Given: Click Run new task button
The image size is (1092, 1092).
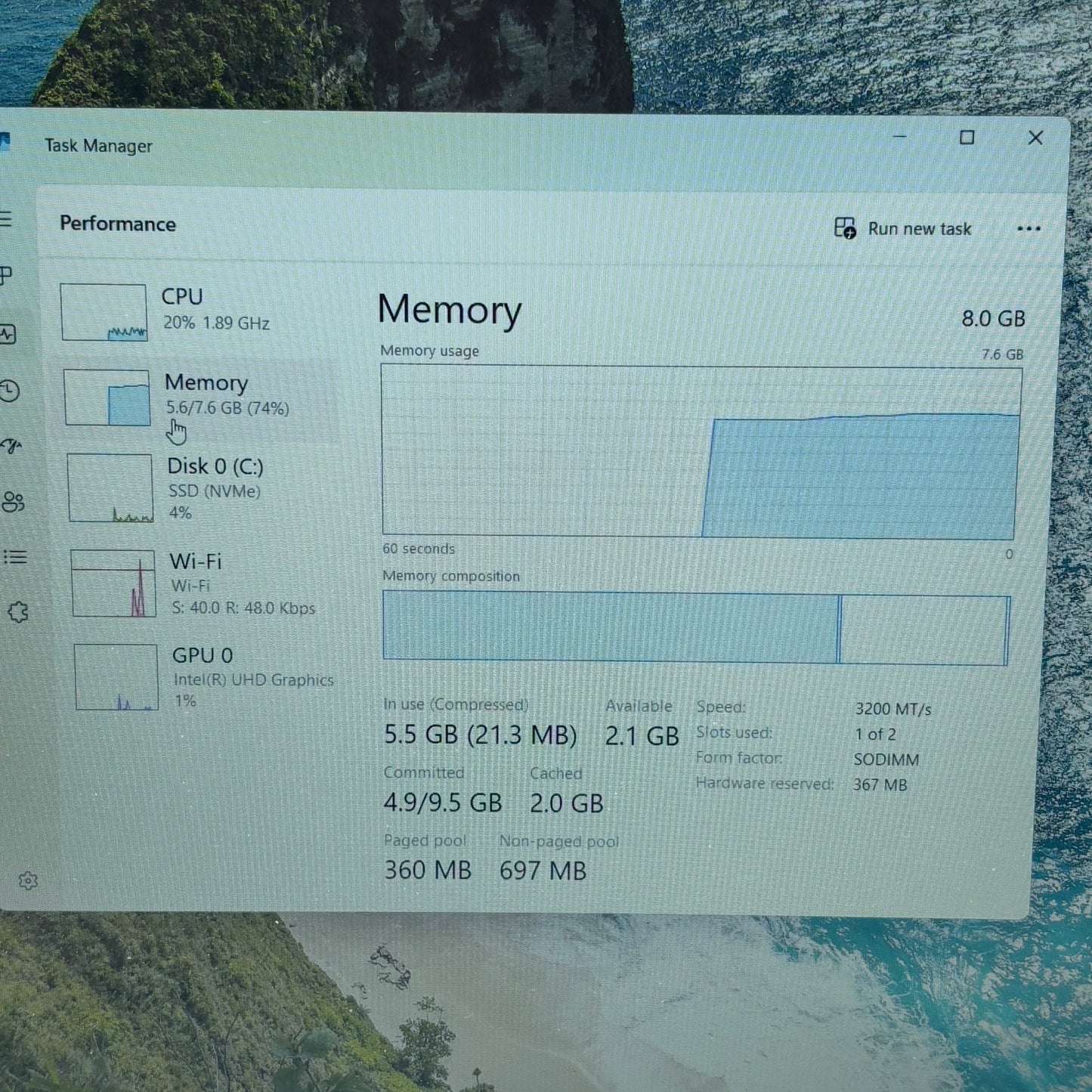Looking at the screenshot, I should click(x=903, y=228).
